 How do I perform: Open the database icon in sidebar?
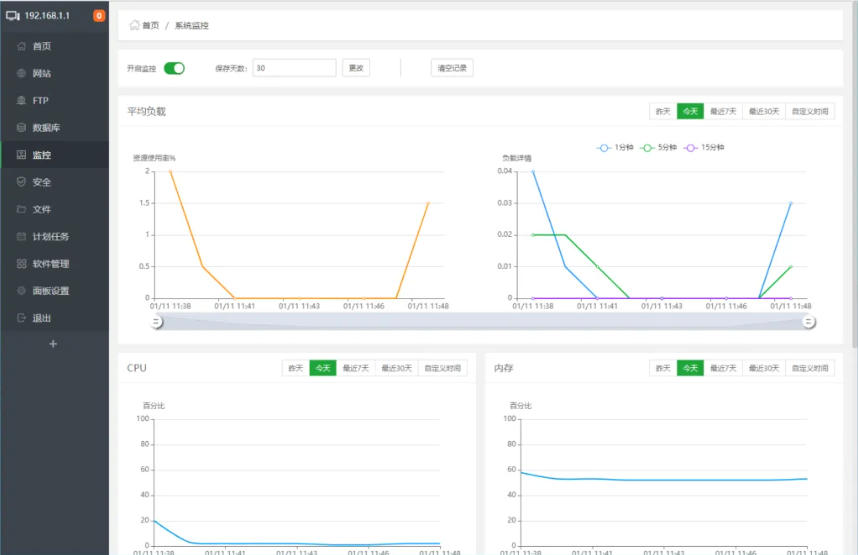pyautogui.click(x=21, y=128)
